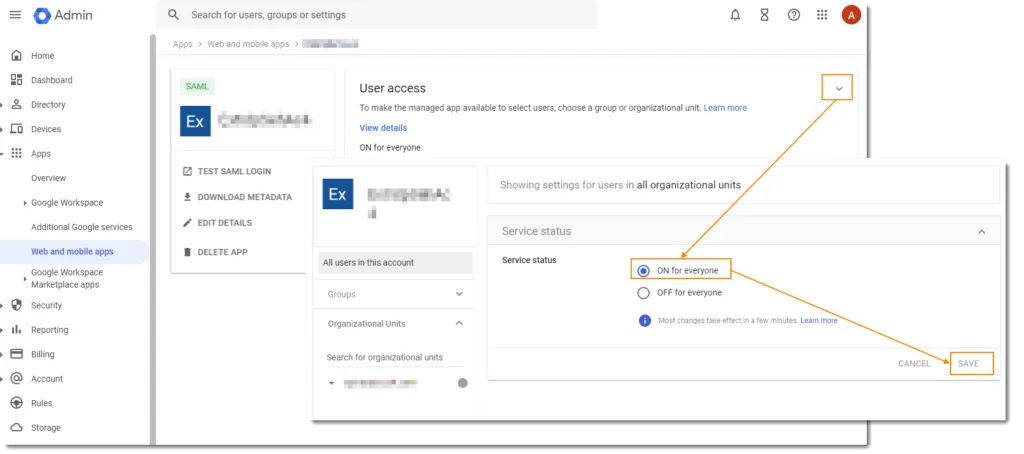Click the CANCEL button
This screenshot has width=1024, height=454.
(x=914, y=363)
